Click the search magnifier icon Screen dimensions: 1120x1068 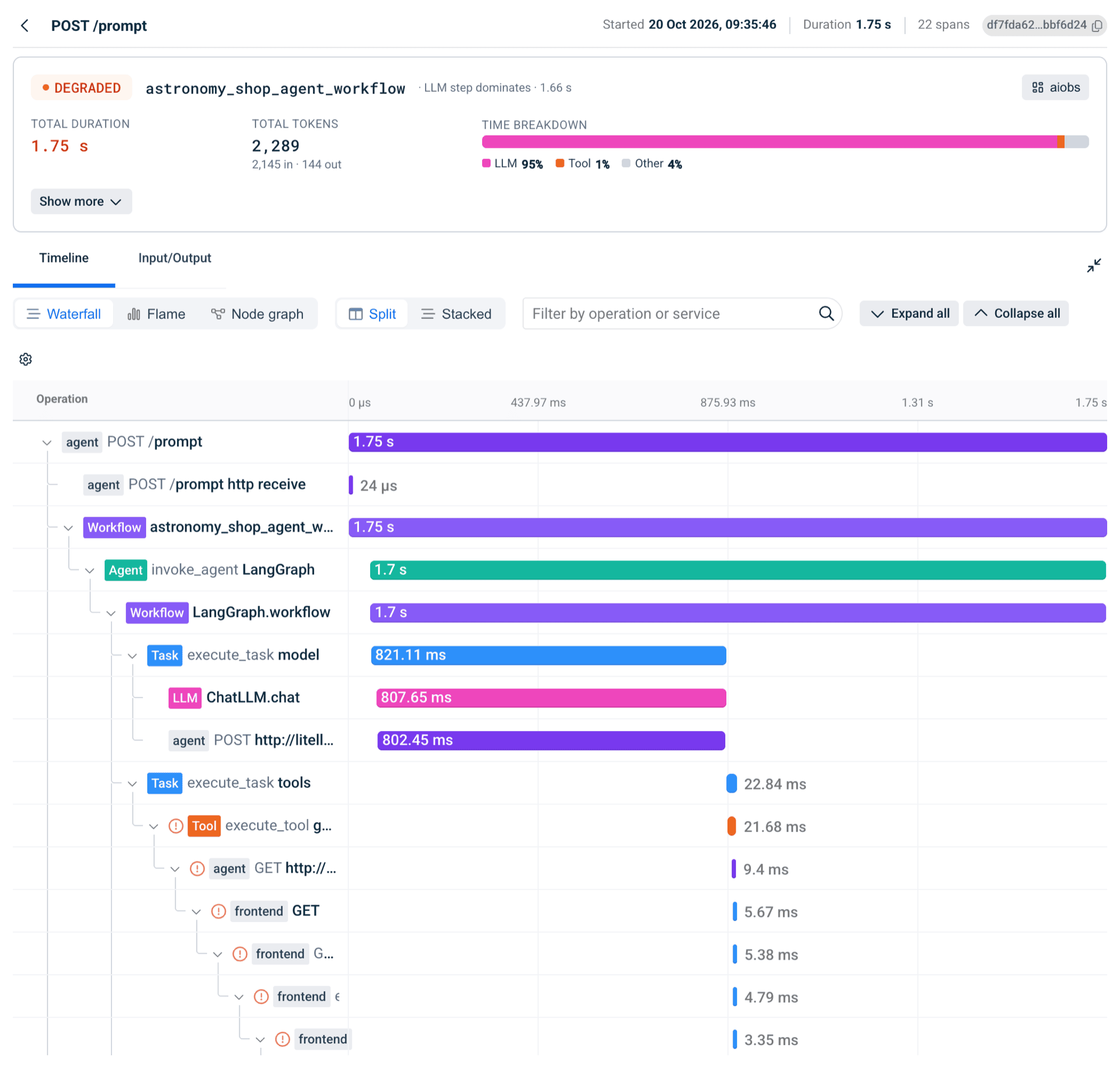click(x=826, y=313)
